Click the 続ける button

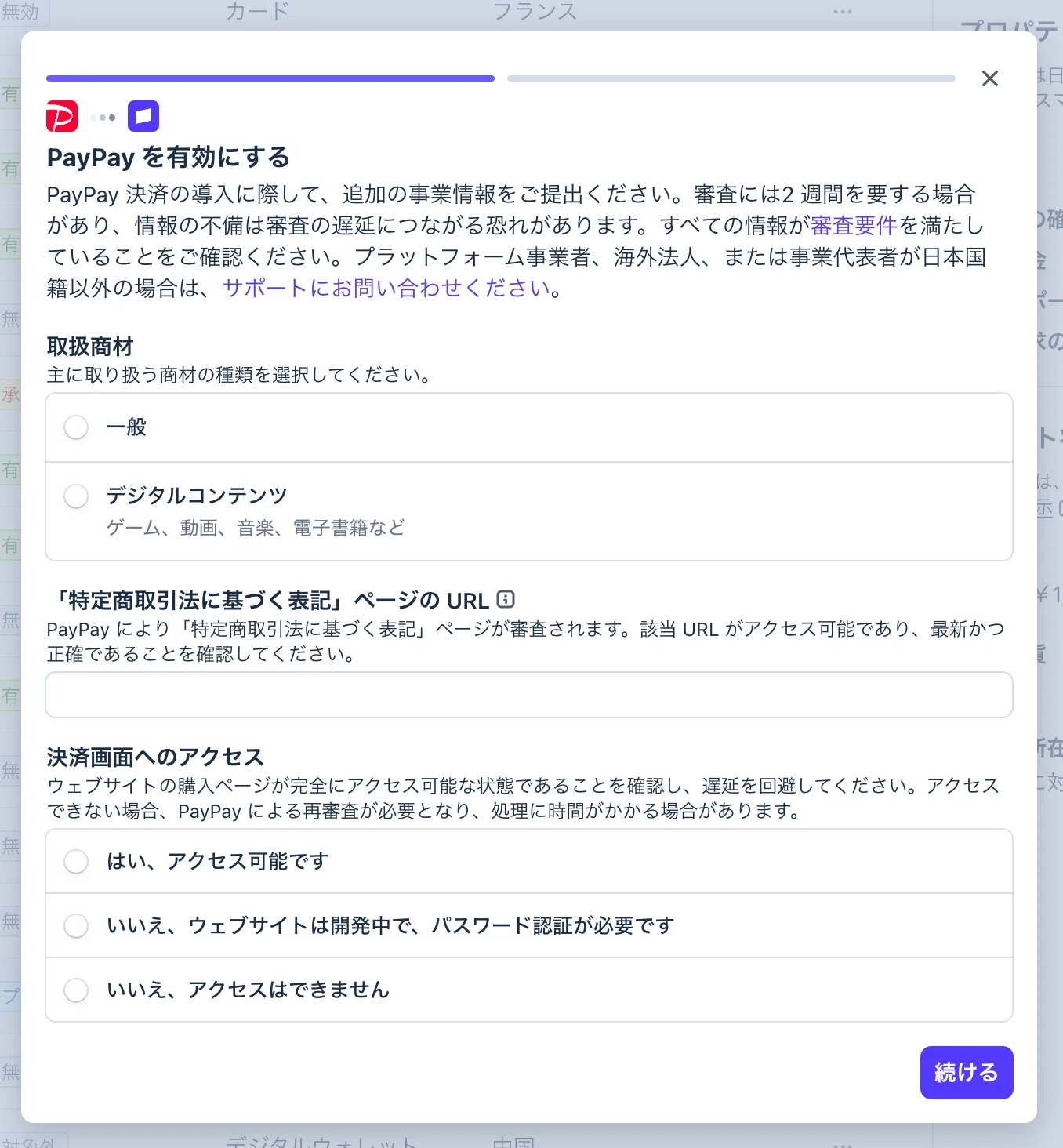pyautogui.click(x=967, y=1073)
